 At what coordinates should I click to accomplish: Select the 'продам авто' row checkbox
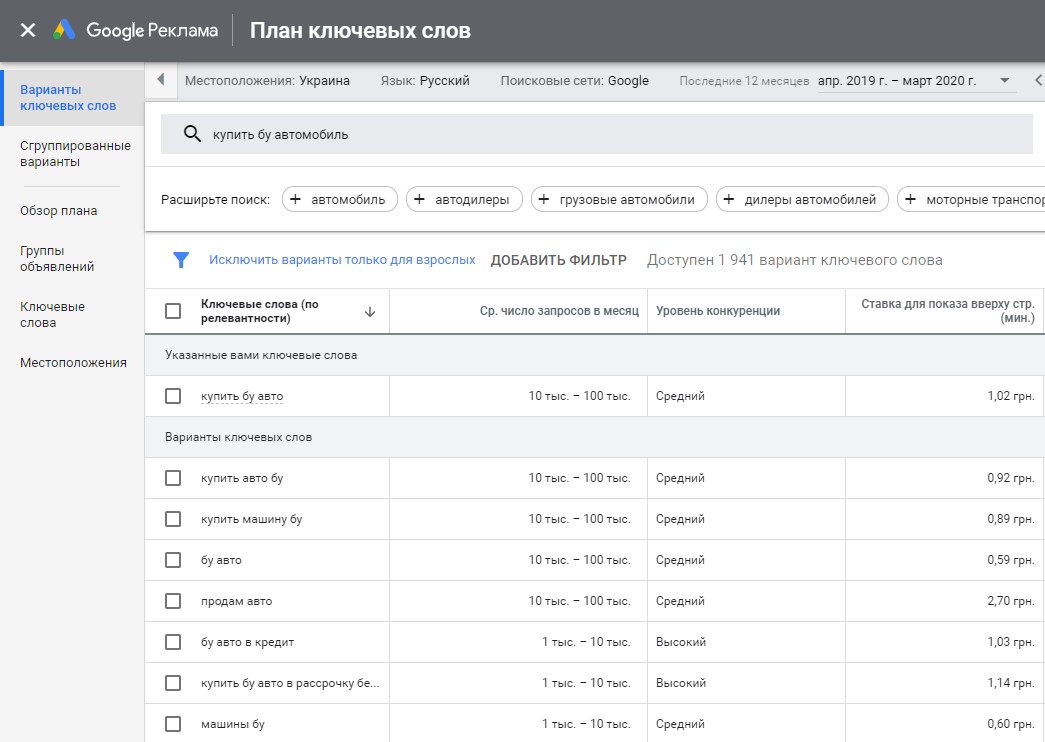(173, 601)
